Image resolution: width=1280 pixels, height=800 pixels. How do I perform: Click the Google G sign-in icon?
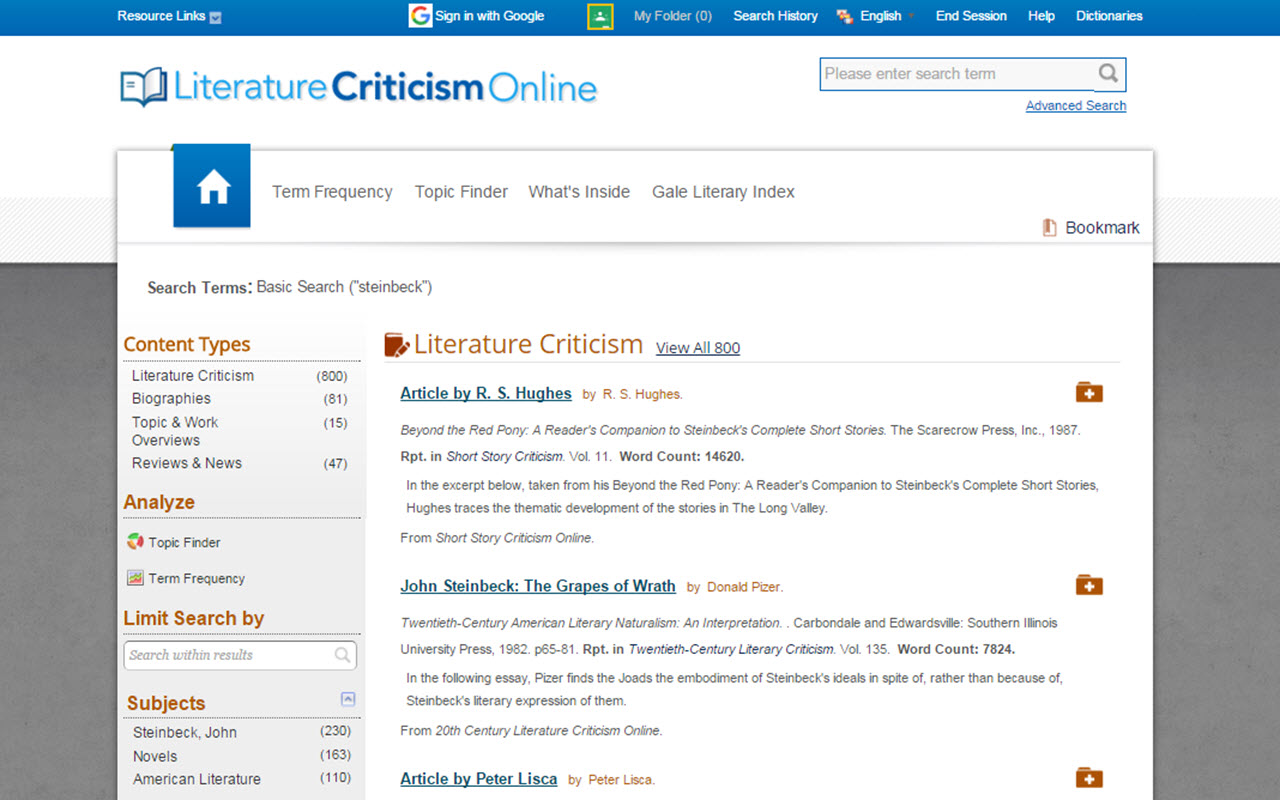tap(420, 16)
